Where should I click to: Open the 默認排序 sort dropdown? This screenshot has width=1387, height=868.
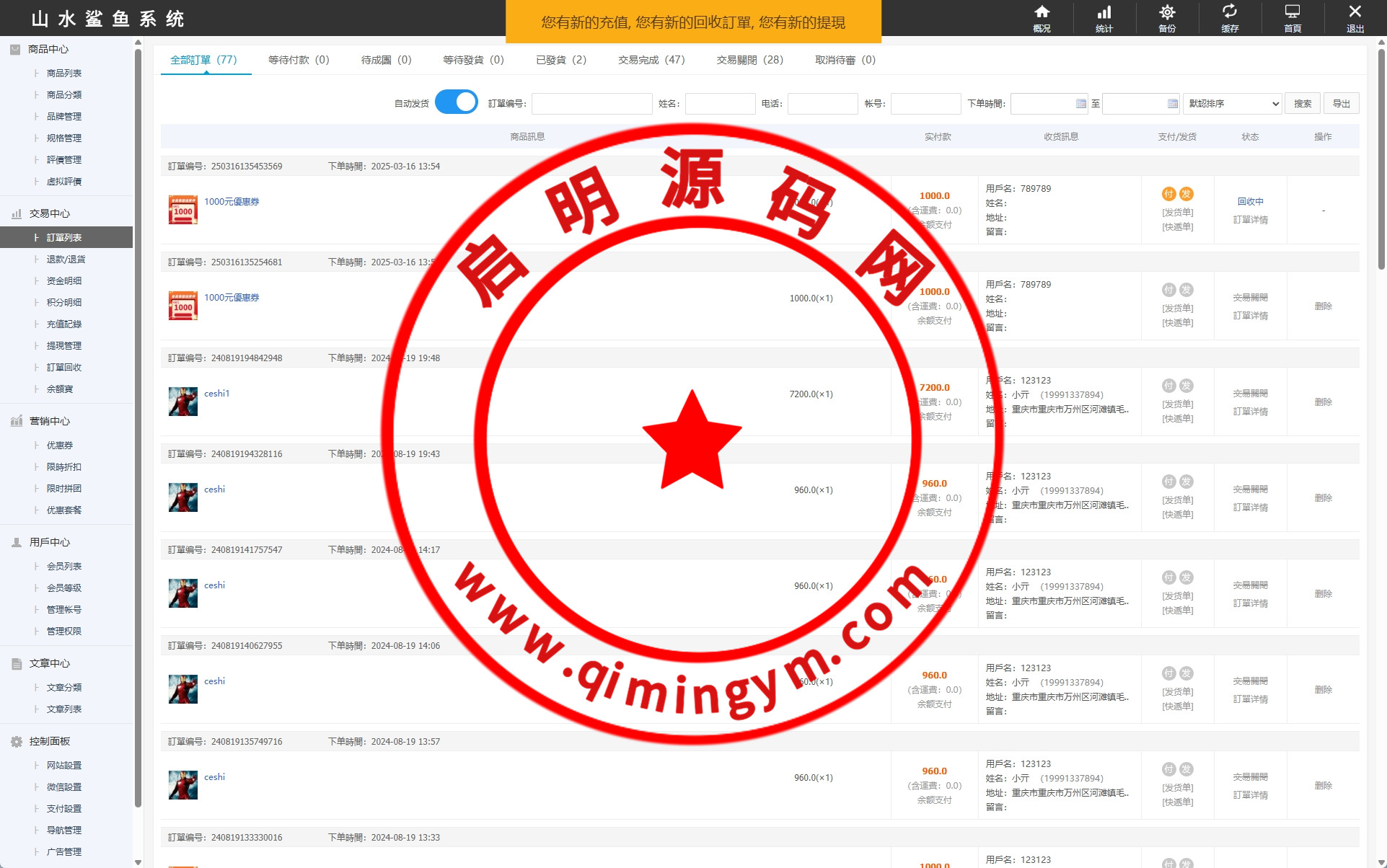click(x=1233, y=104)
